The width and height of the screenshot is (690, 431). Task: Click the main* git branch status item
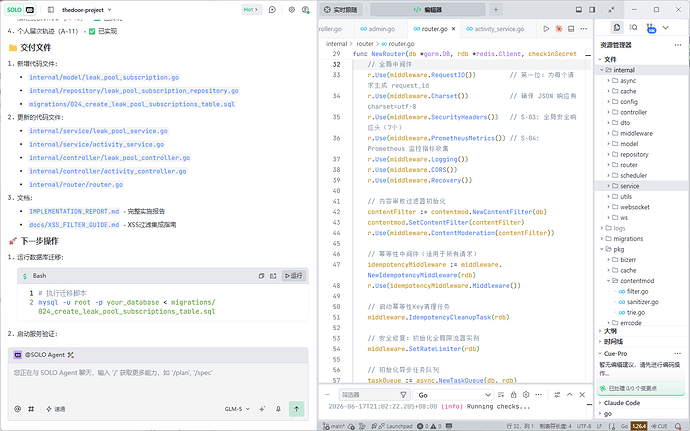click(x=334, y=426)
